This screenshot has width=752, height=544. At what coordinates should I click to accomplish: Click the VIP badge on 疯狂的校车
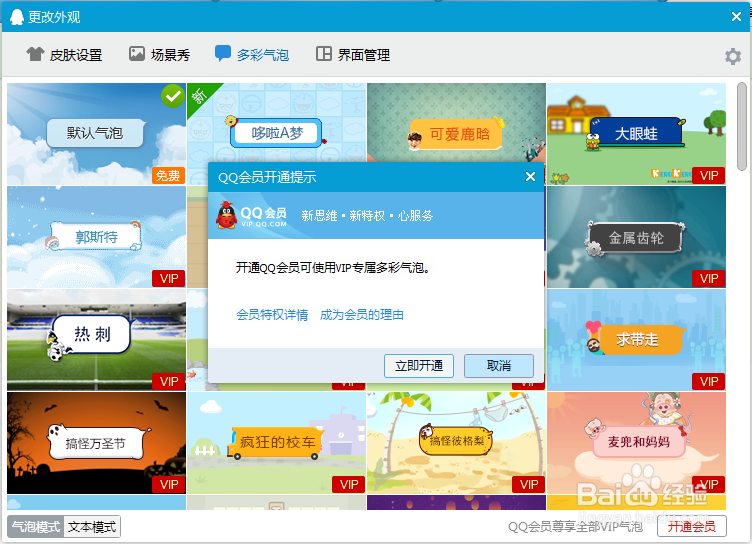(349, 485)
